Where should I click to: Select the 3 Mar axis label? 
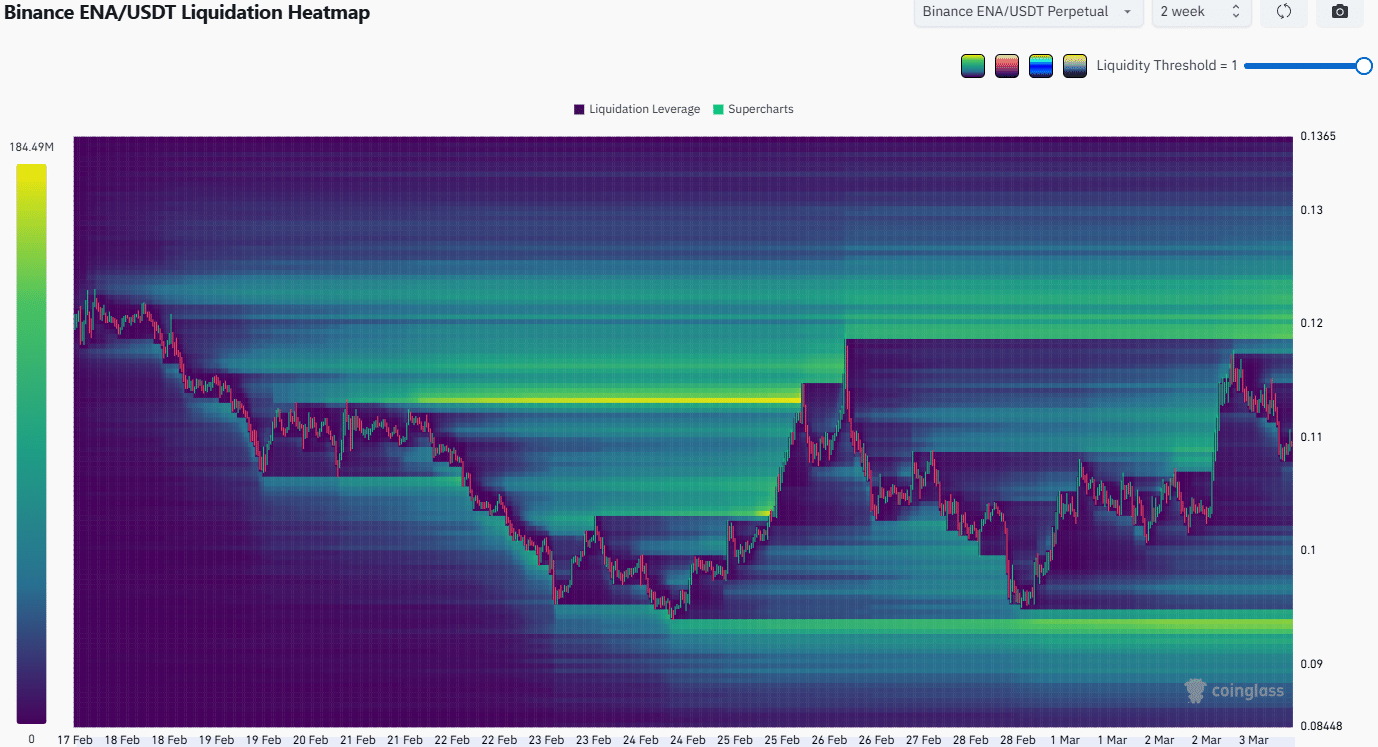point(1253,740)
